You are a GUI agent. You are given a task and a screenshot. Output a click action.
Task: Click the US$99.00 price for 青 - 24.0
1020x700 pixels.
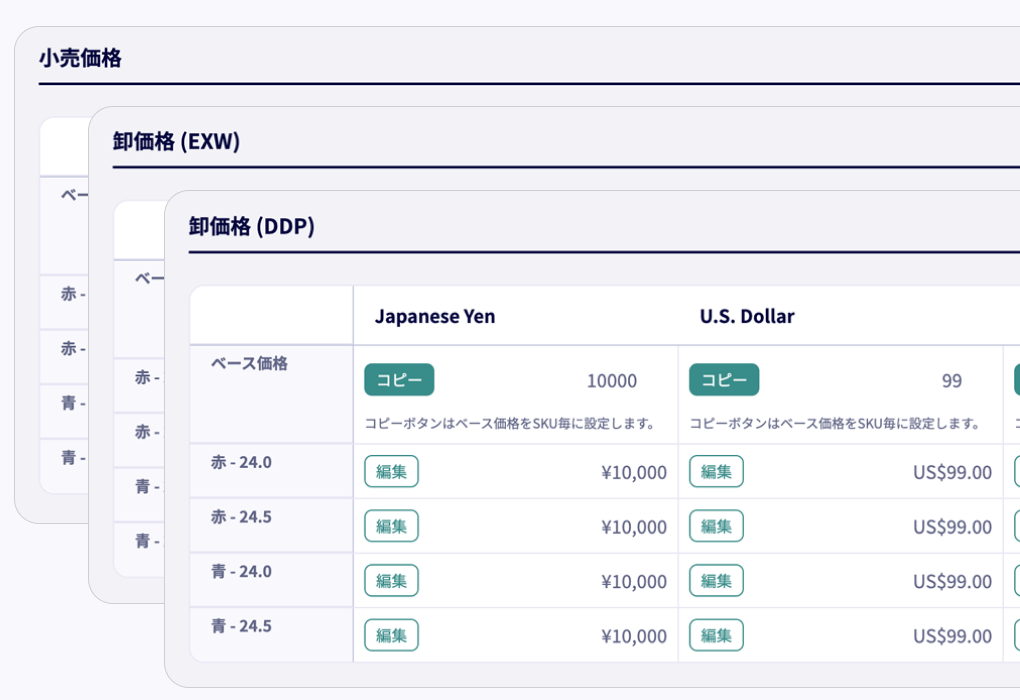[x=952, y=582]
